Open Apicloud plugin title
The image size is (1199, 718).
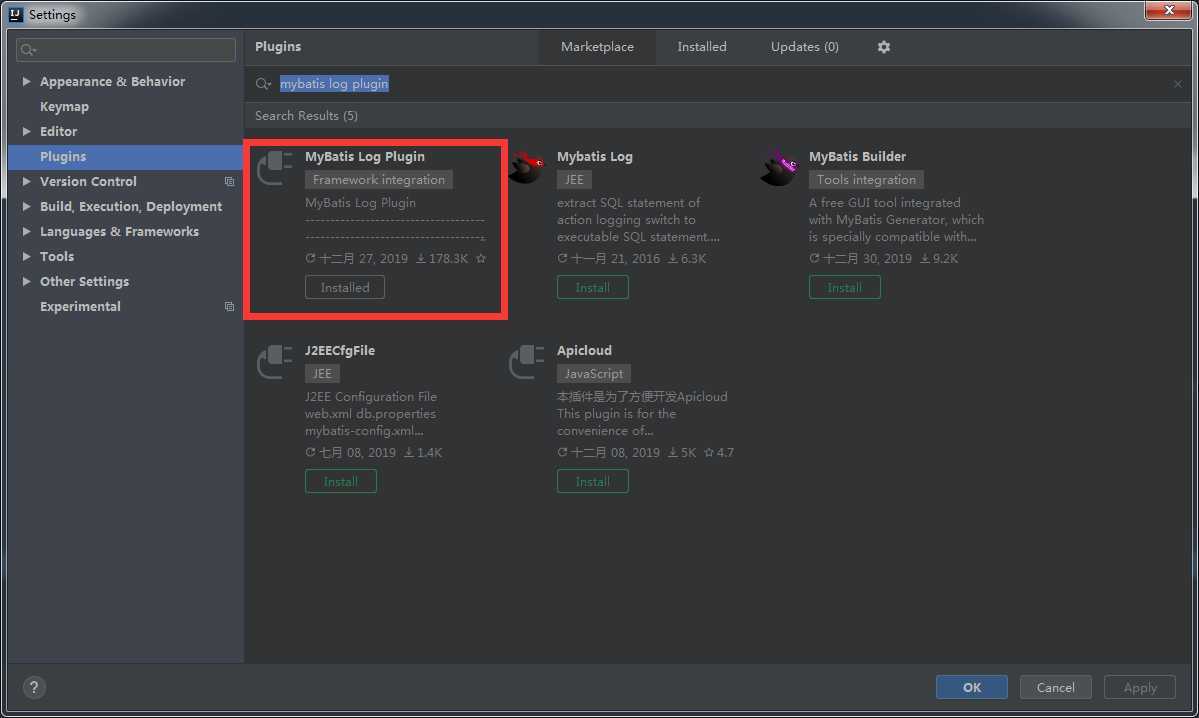[x=584, y=351]
